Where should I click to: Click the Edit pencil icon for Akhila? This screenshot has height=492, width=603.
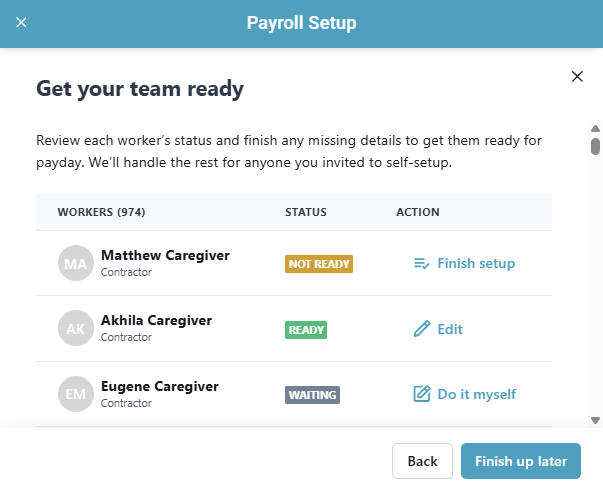(421, 329)
